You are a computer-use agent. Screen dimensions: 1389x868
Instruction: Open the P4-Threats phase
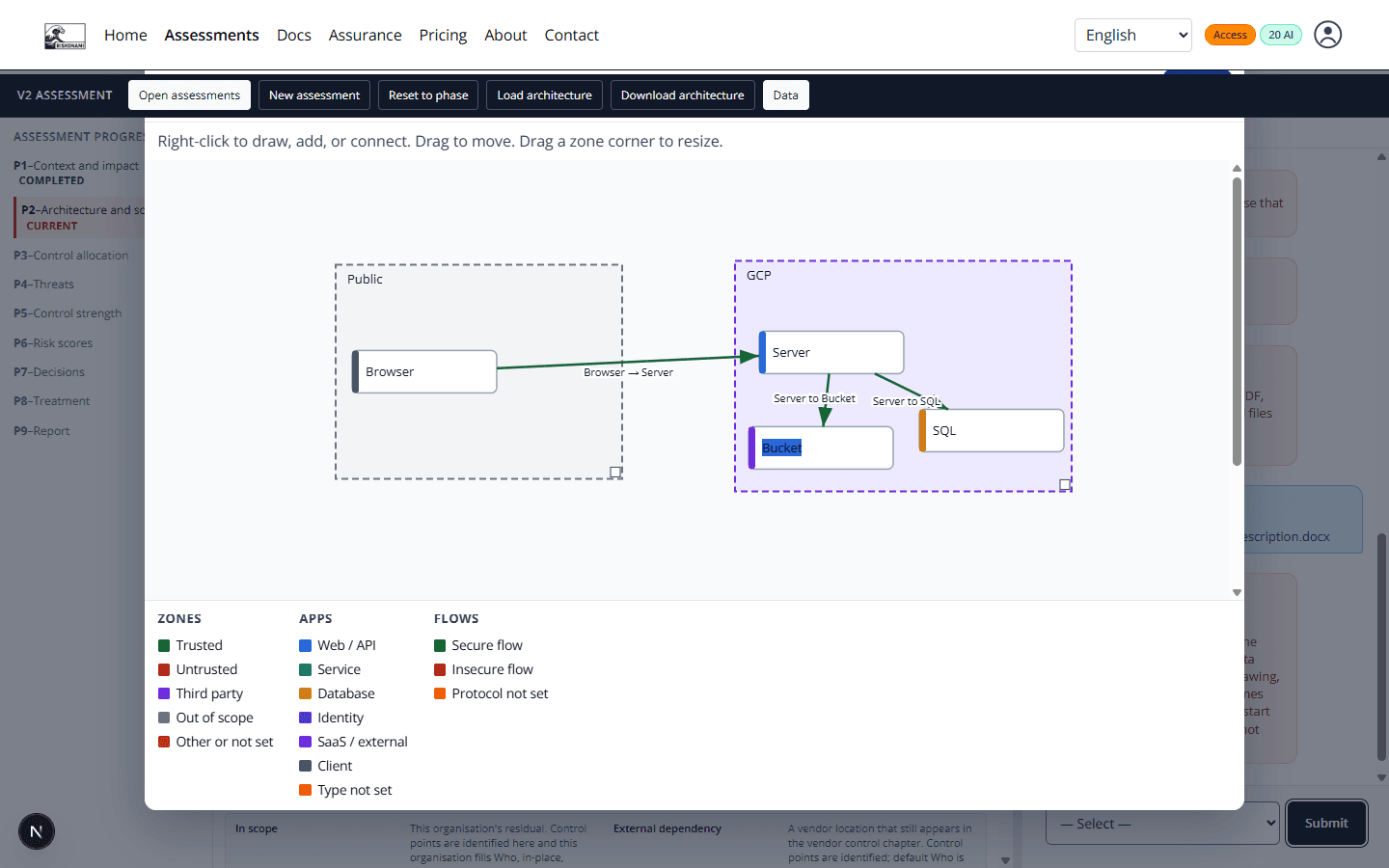(x=43, y=285)
